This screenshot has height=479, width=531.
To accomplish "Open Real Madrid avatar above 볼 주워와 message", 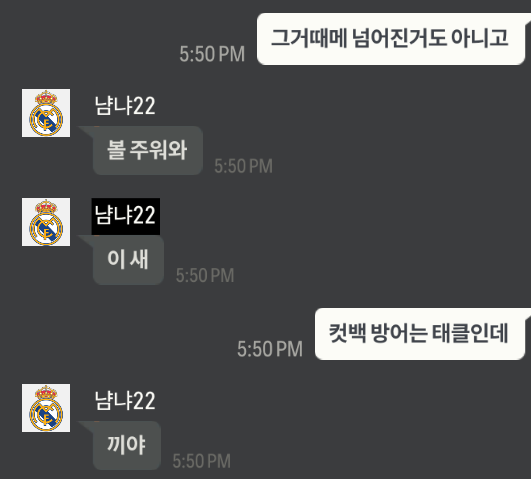I will [46, 113].
